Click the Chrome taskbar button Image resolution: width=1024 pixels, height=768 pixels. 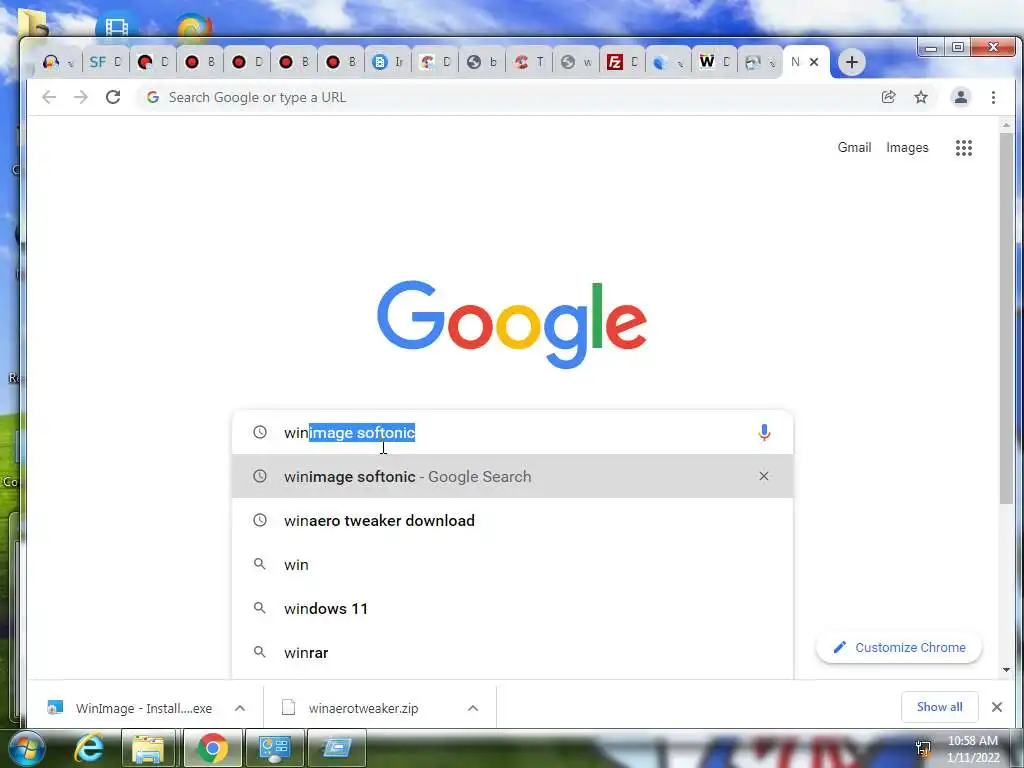(x=212, y=748)
